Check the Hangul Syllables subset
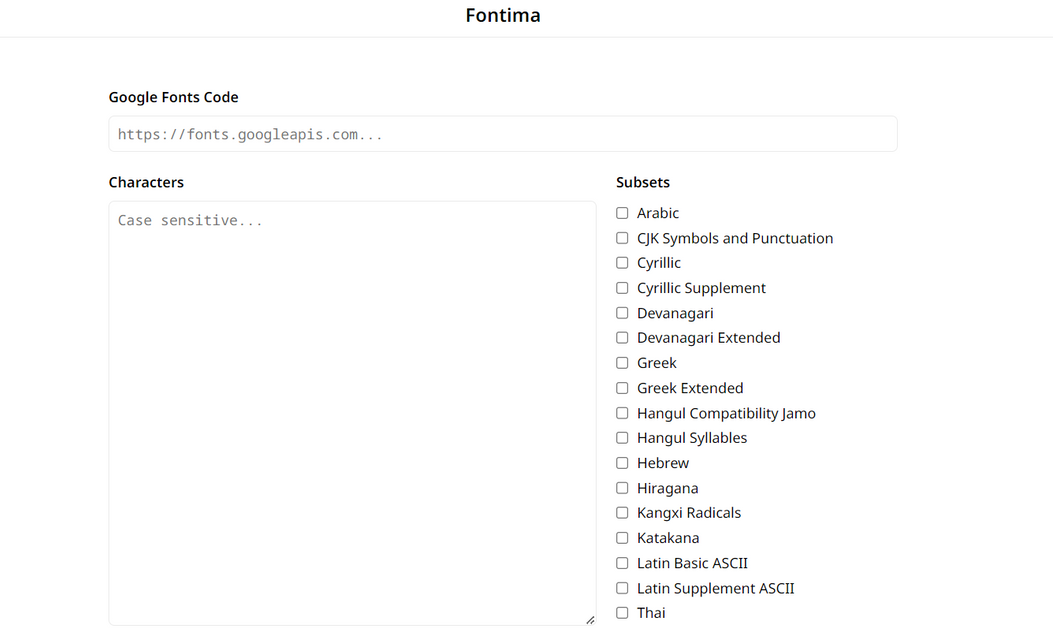 tap(622, 438)
